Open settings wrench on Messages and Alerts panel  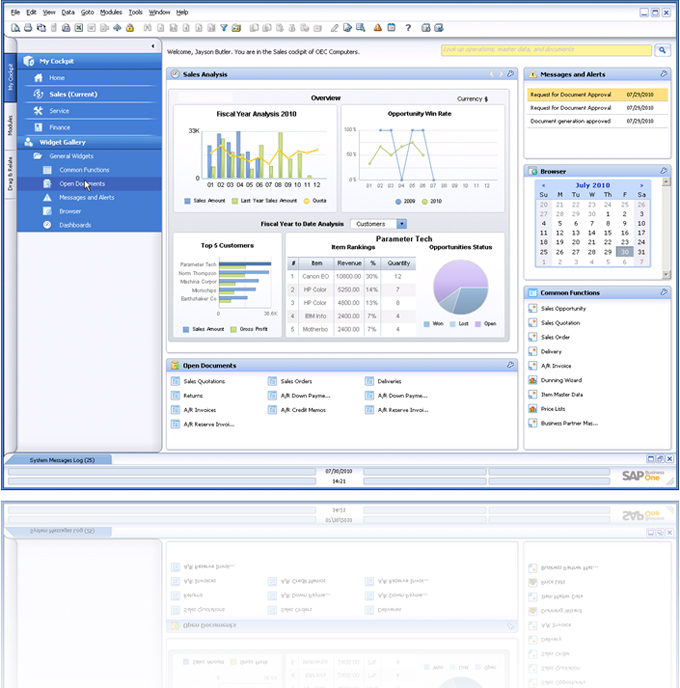pos(664,74)
